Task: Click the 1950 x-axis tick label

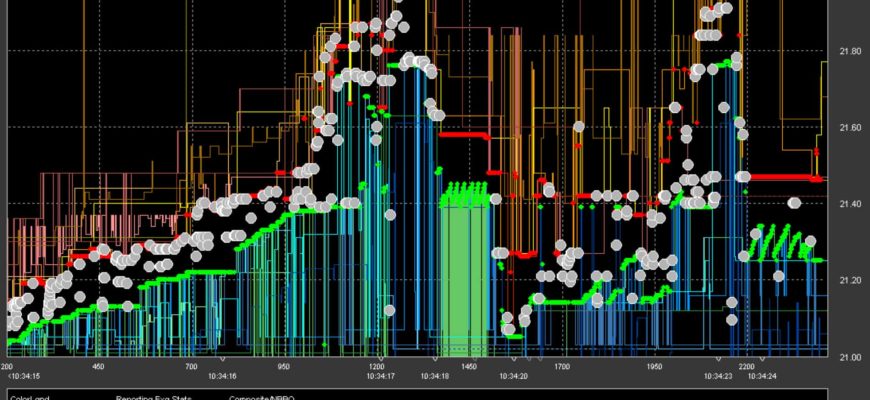Action: point(654,366)
